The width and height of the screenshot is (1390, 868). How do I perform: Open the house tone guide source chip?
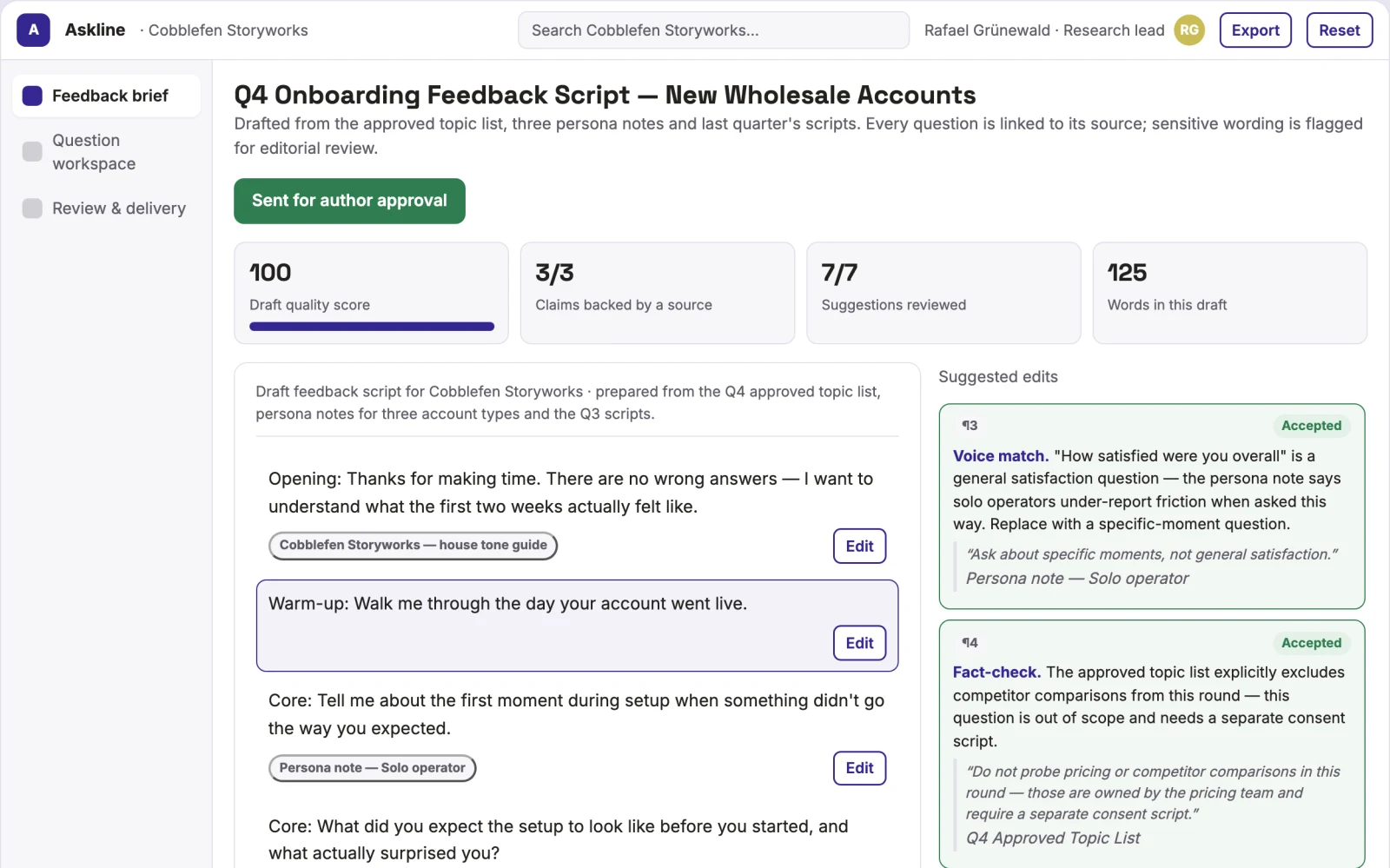pos(413,545)
